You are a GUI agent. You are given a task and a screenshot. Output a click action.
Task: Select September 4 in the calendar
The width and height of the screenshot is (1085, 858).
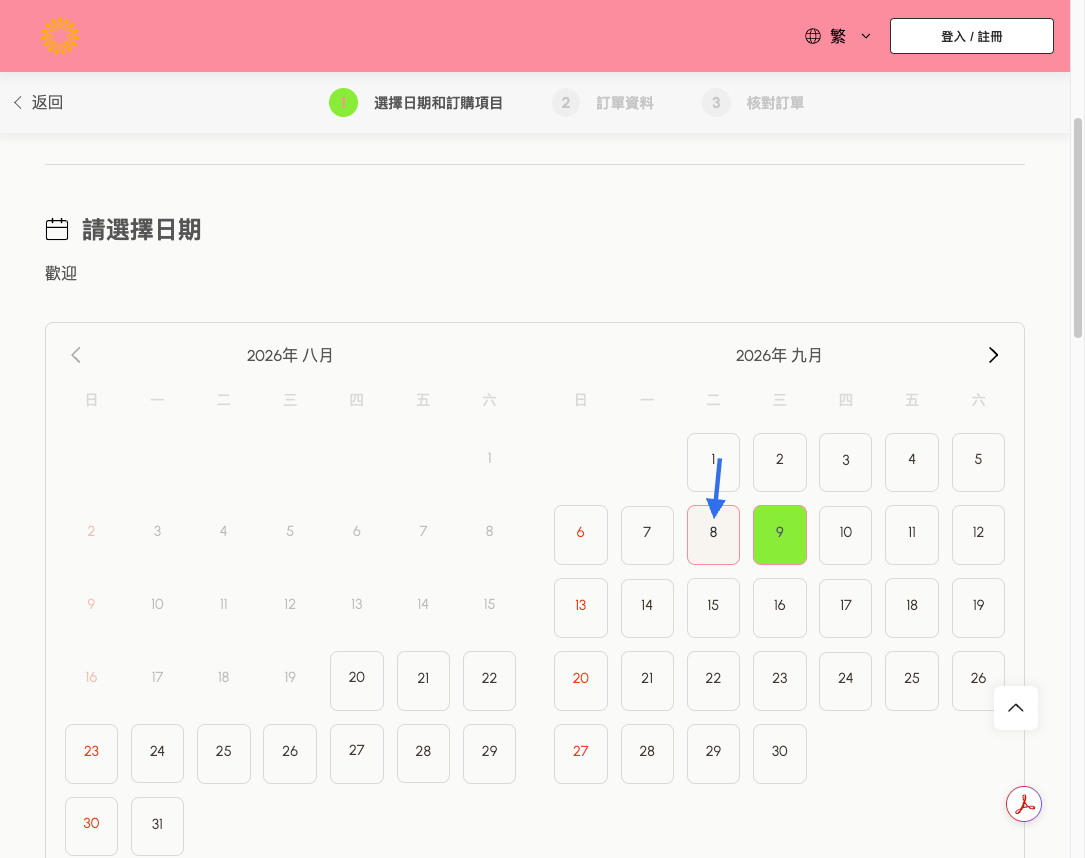point(912,462)
